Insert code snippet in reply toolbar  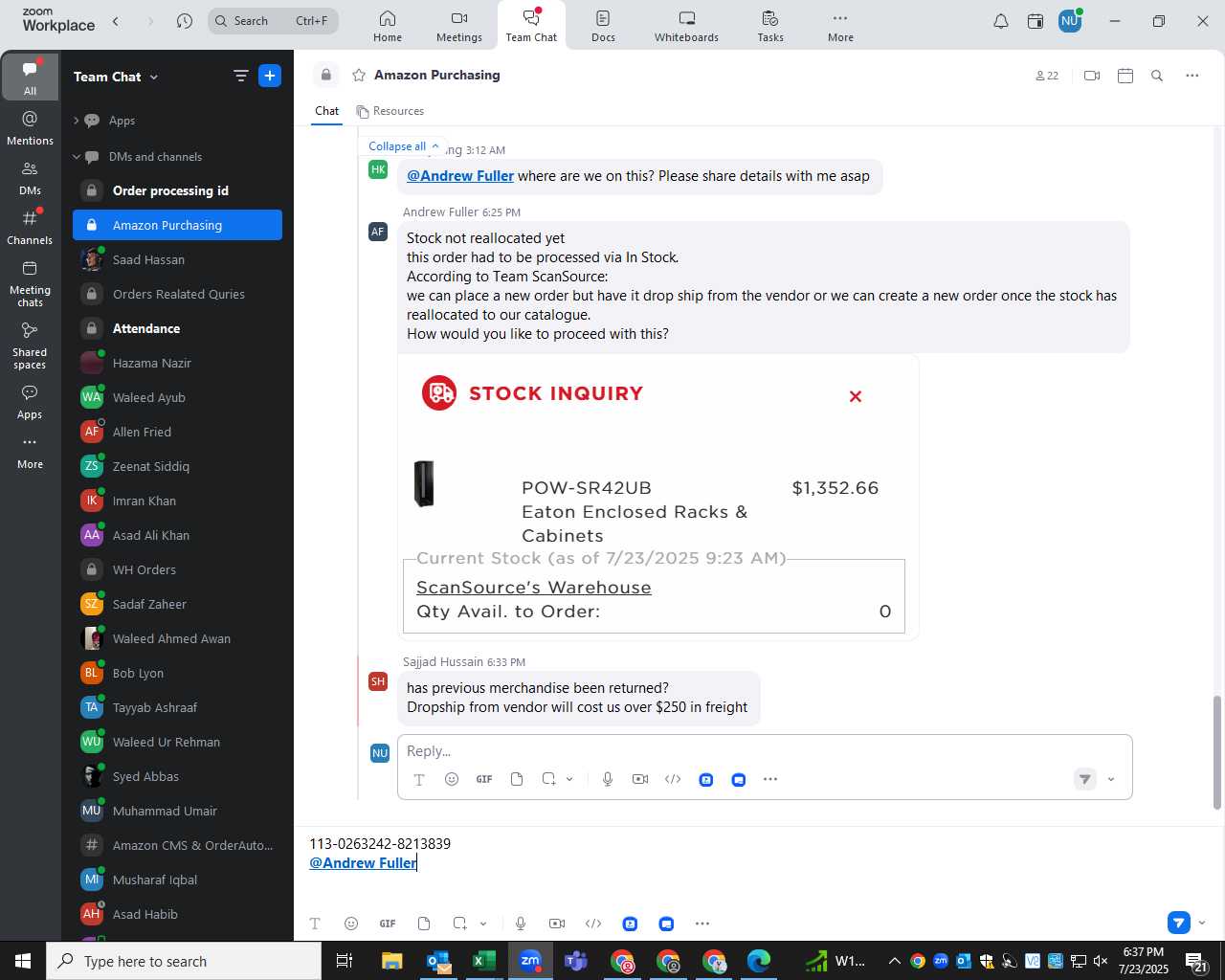[673, 779]
